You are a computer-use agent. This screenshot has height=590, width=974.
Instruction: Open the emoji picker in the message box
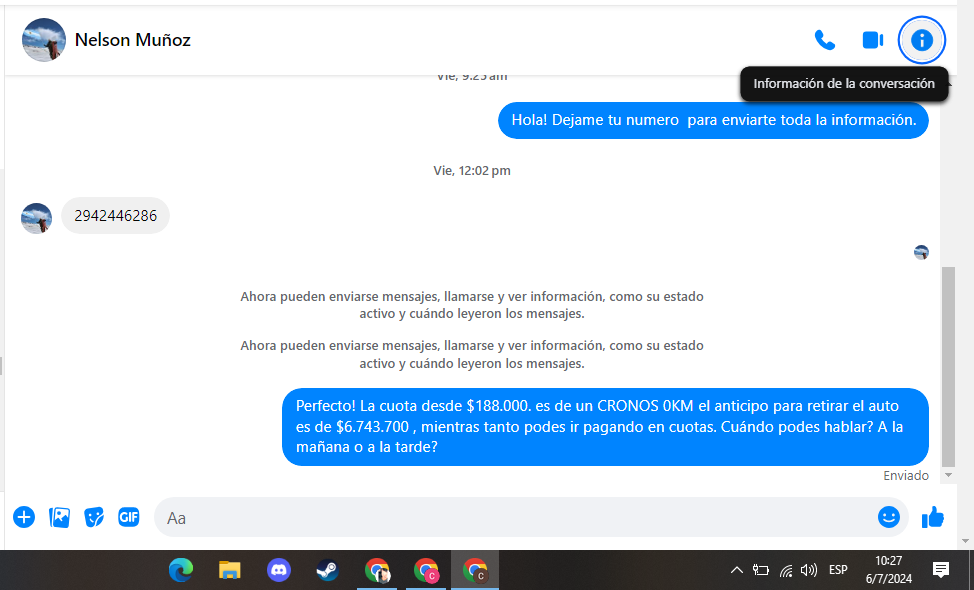889,517
